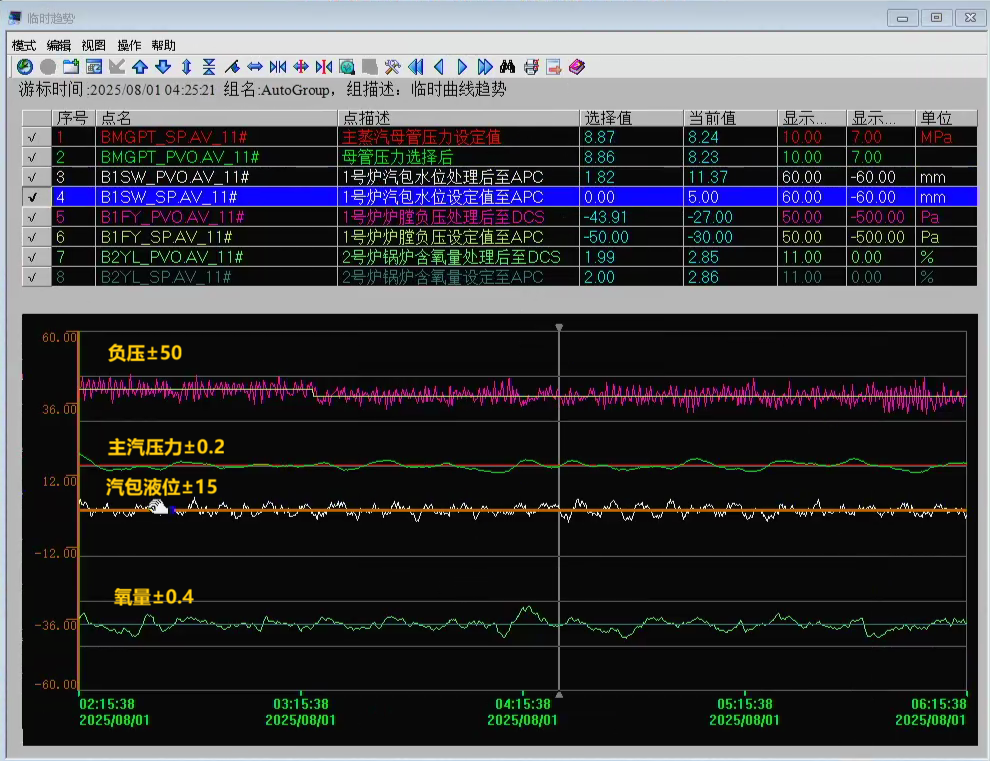Click the double right arrow fast-forward icon
Screen dimensions: 990x761
pyautogui.click(x=485, y=67)
